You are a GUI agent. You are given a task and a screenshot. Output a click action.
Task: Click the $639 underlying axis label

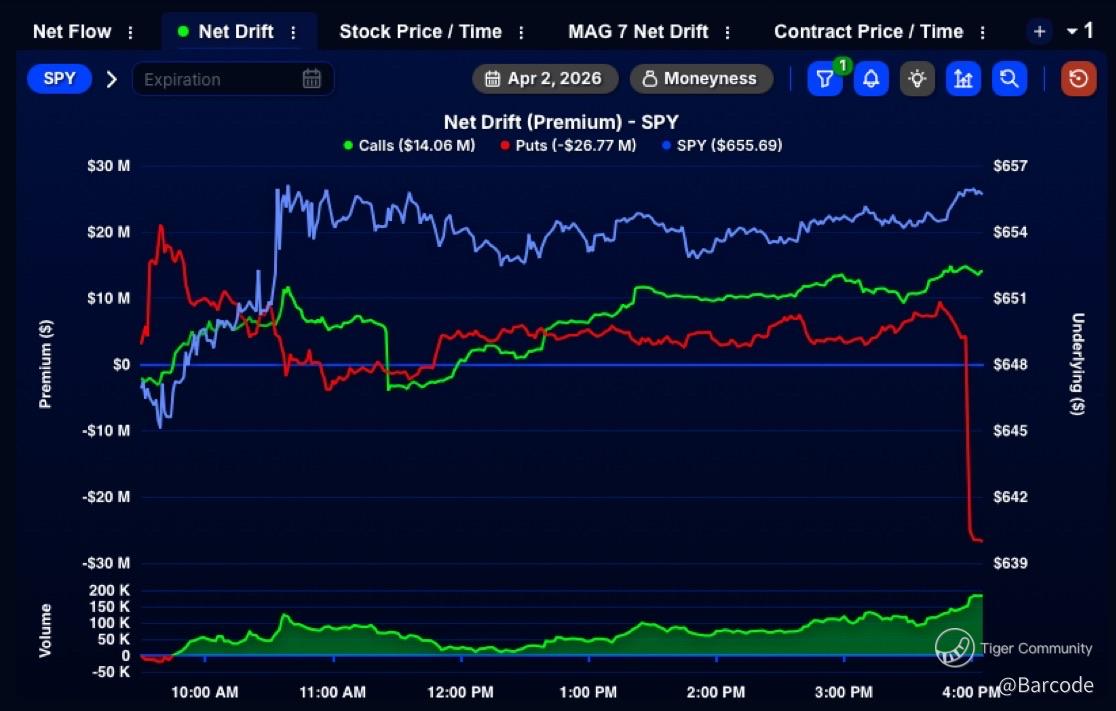pyautogui.click(x=1011, y=563)
